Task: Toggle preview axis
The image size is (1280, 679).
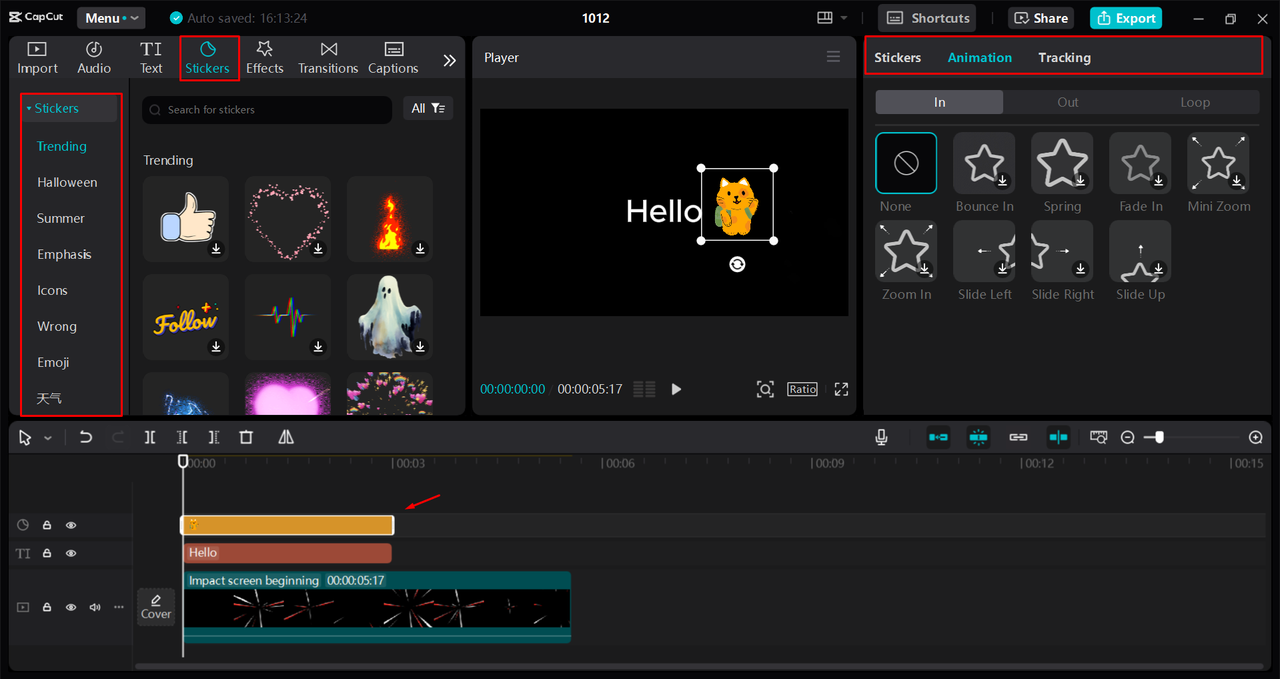Action: [x=1058, y=437]
